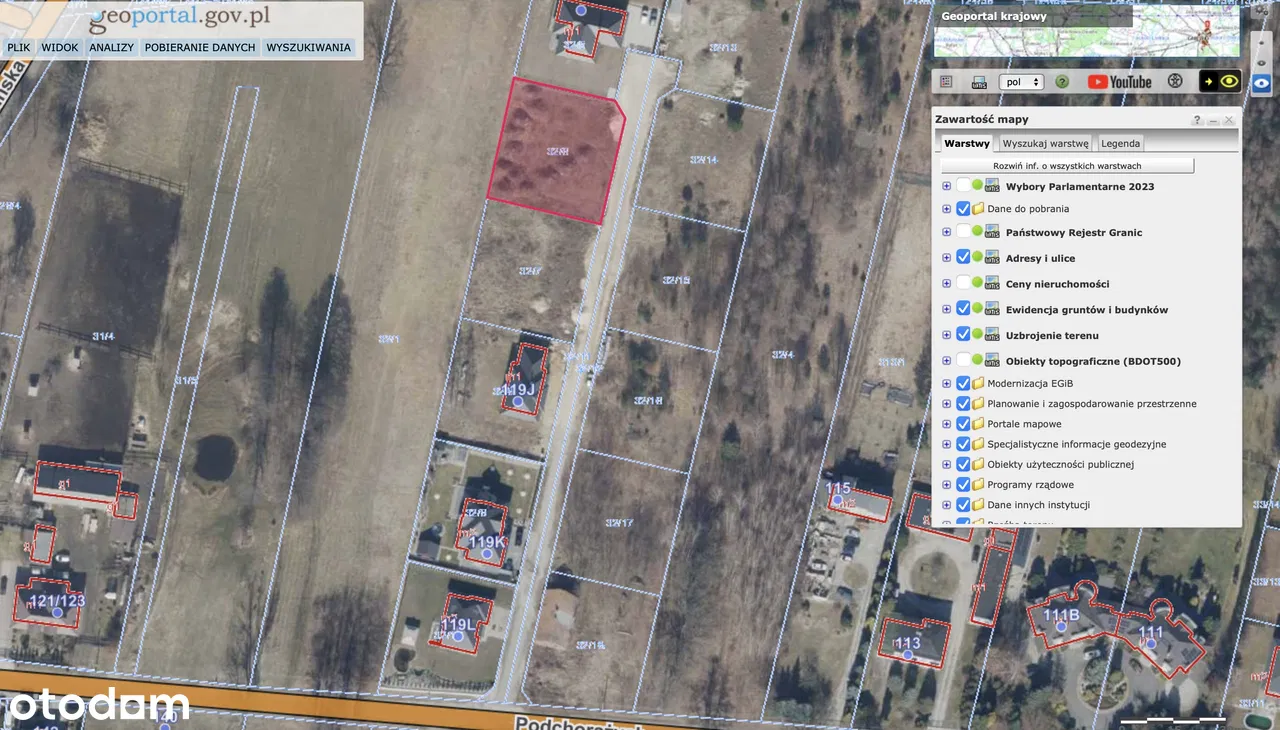Click the panel help question mark
The width and height of the screenshot is (1280, 730).
[1197, 120]
